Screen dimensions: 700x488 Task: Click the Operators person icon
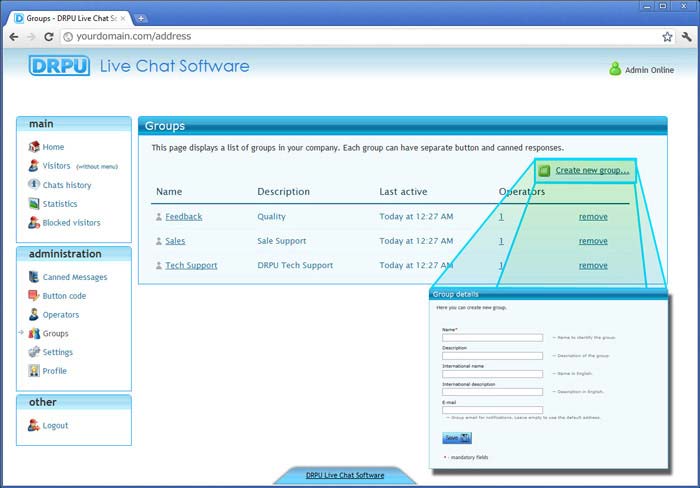34,314
